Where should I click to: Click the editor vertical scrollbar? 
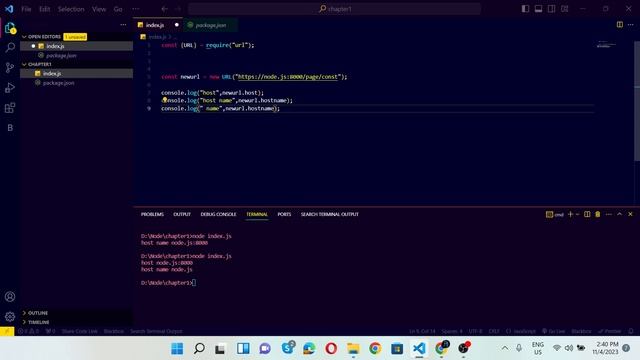coord(637,100)
